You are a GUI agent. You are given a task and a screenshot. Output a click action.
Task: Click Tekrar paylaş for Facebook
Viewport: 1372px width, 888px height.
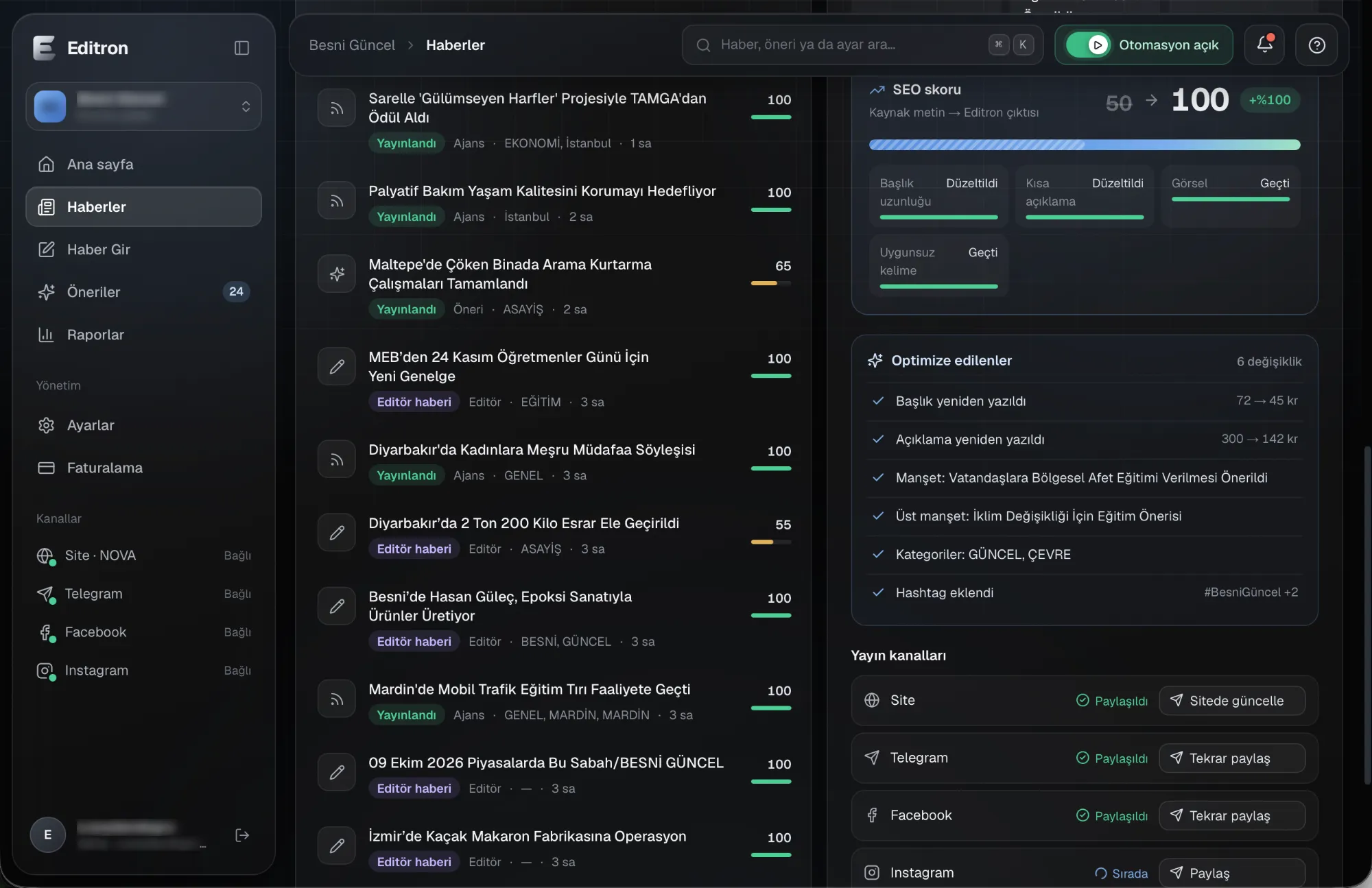(x=1232, y=816)
